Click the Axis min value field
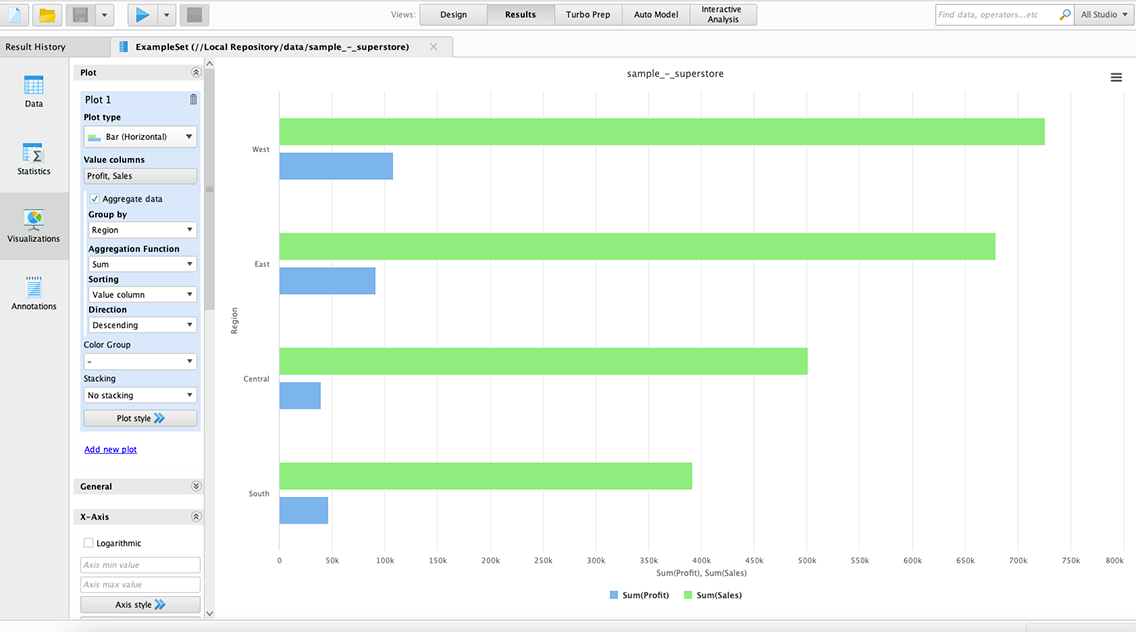Image resolution: width=1136 pixels, height=632 pixels. click(140, 564)
